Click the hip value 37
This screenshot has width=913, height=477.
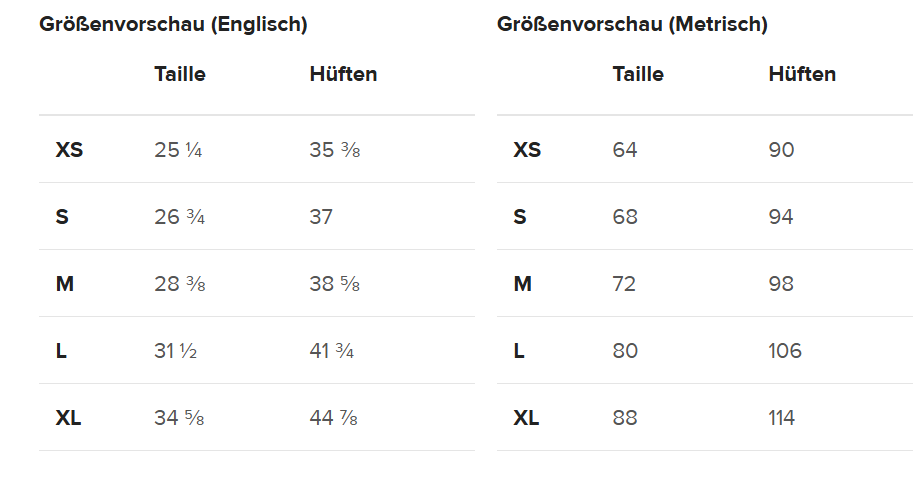[x=322, y=217]
